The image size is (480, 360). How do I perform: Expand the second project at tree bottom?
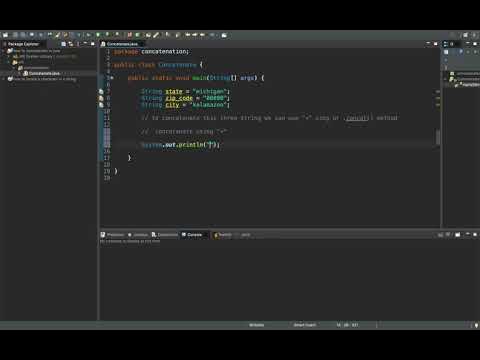[x=4, y=79]
